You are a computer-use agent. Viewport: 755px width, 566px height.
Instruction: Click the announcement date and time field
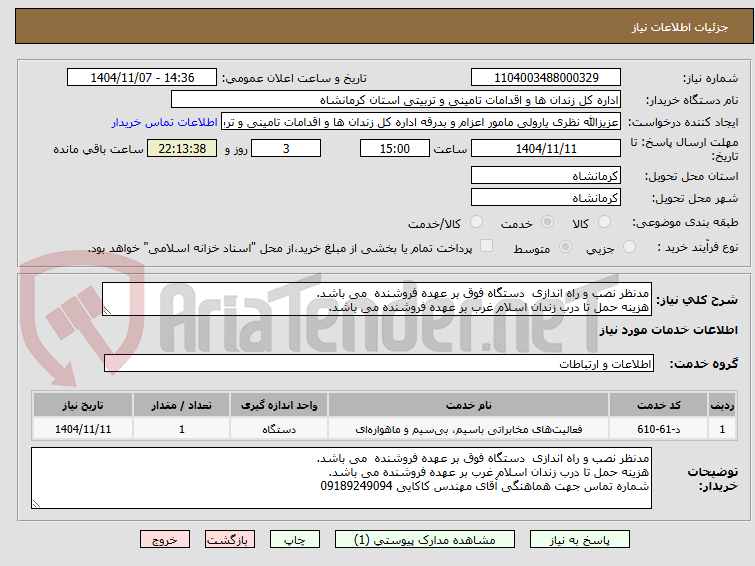tap(142, 78)
